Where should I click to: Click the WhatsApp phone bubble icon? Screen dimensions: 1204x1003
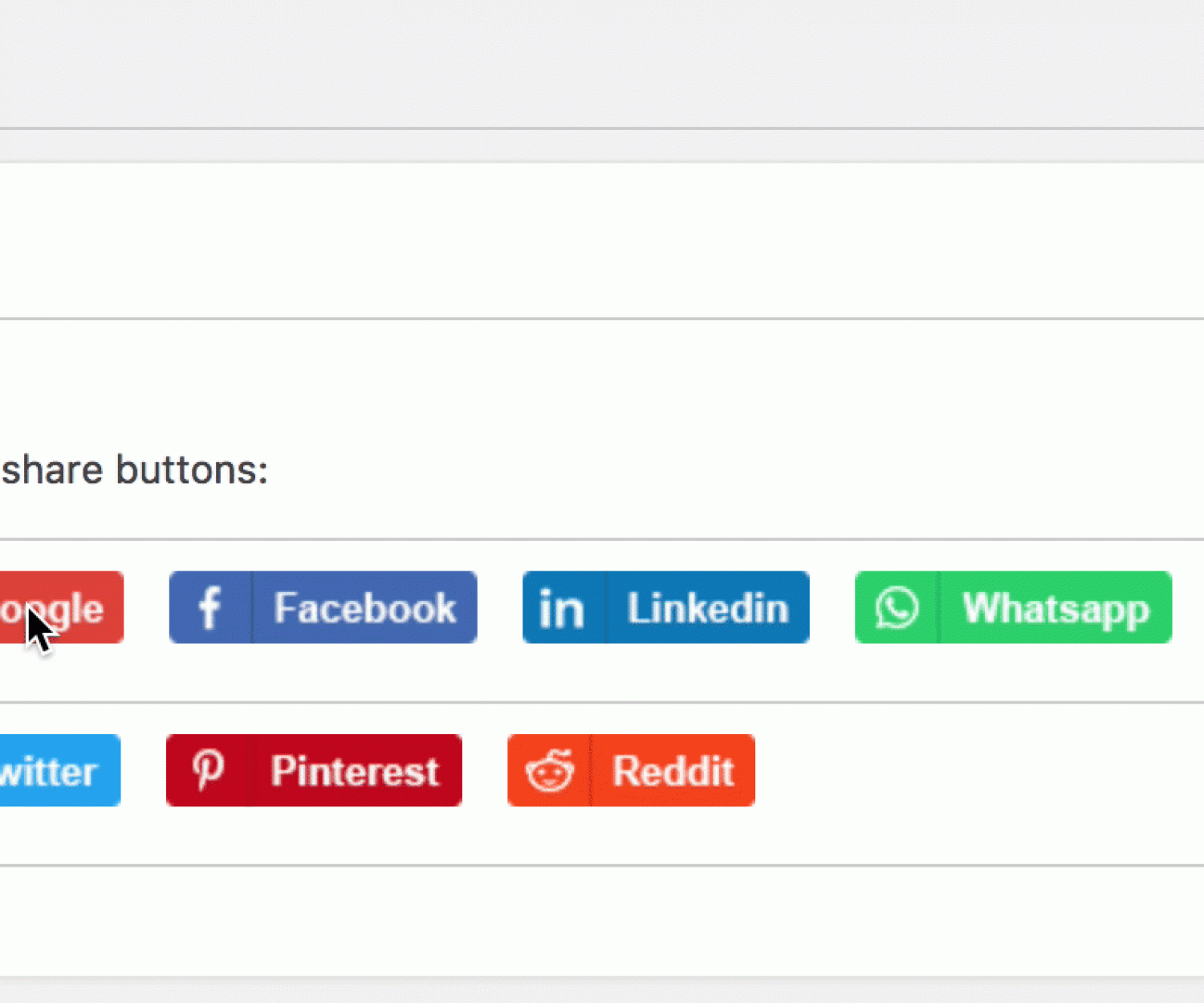click(x=896, y=607)
